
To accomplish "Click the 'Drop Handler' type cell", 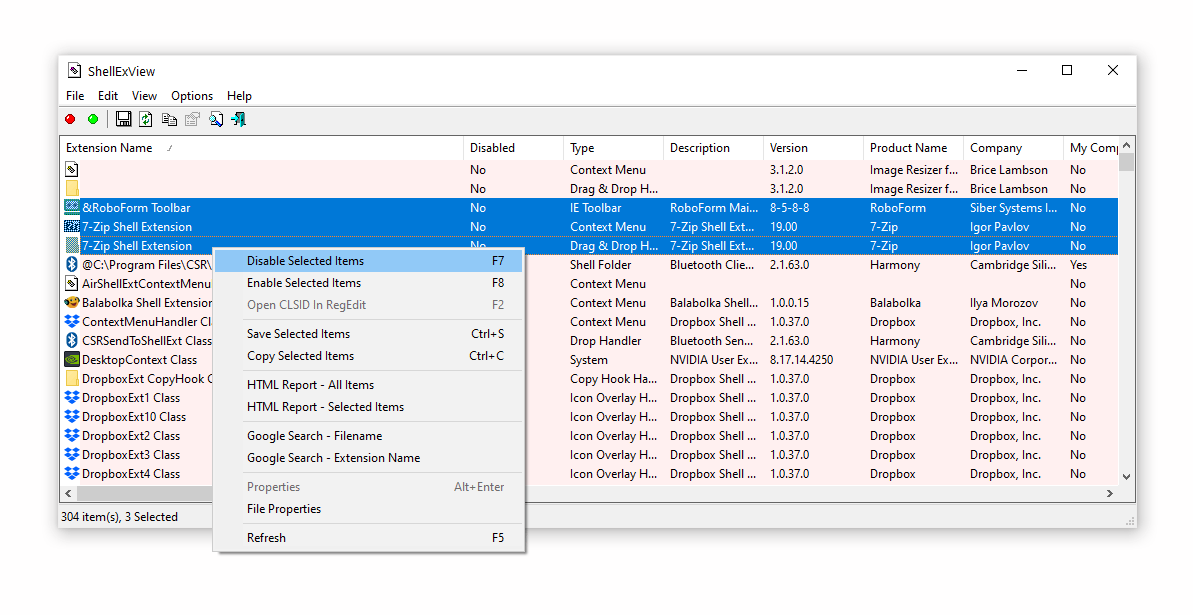I will [x=606, y=341].
